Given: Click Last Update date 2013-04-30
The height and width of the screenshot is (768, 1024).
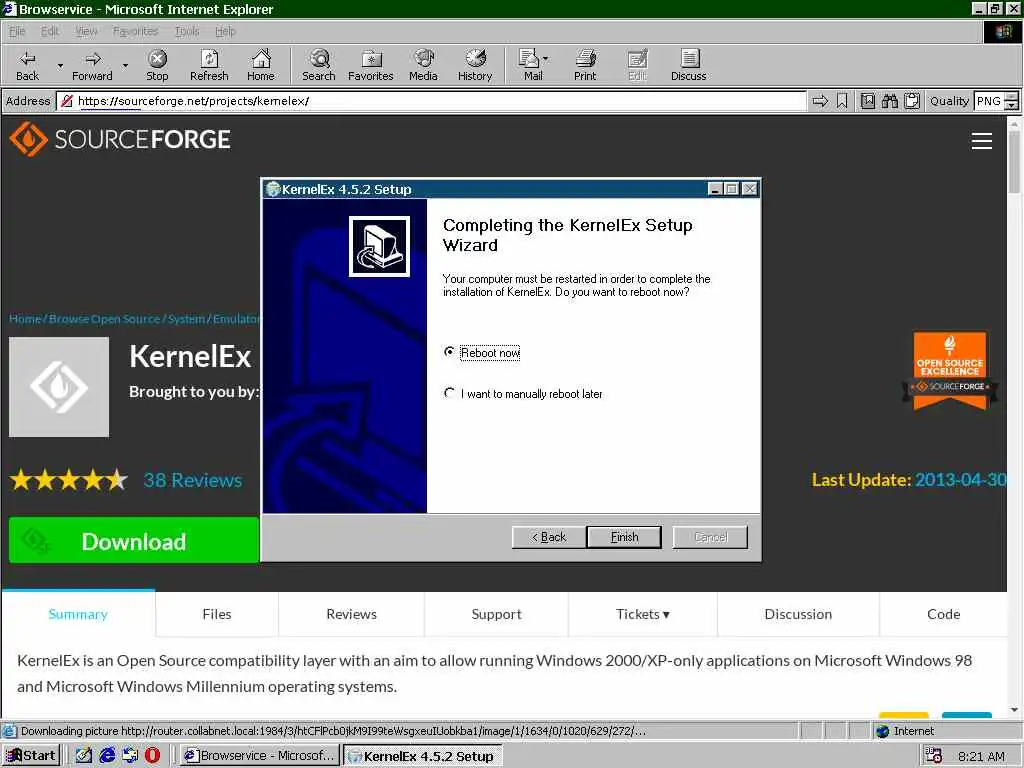Looking at the screenshot, I should point(960,480).
